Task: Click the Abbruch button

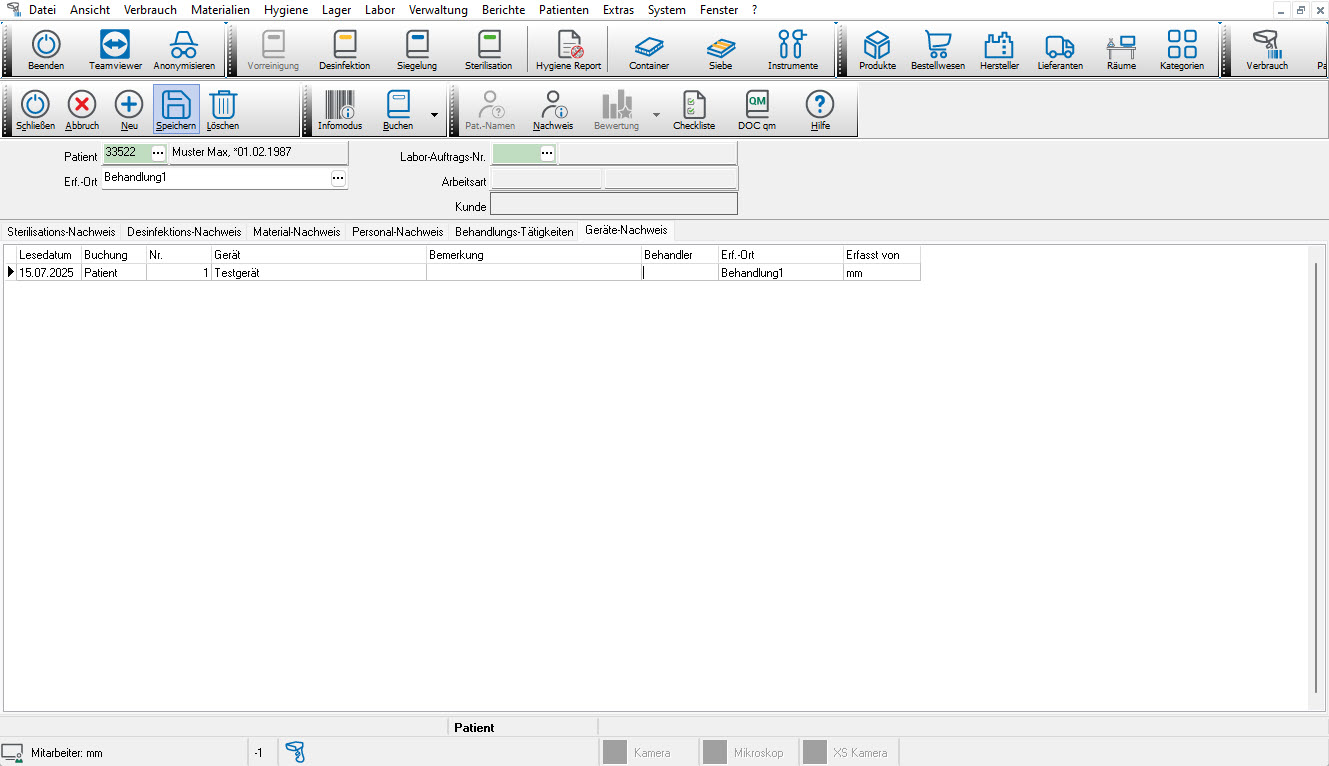Action: (x=82, y=109)
